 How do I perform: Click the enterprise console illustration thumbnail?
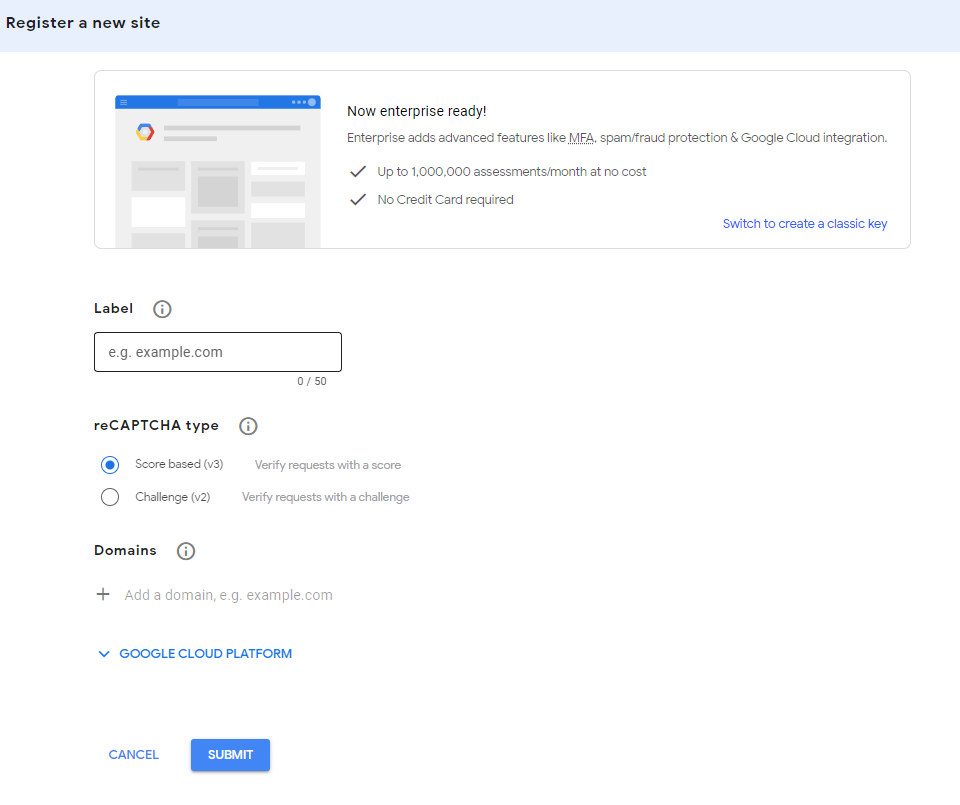click(218, 171)
